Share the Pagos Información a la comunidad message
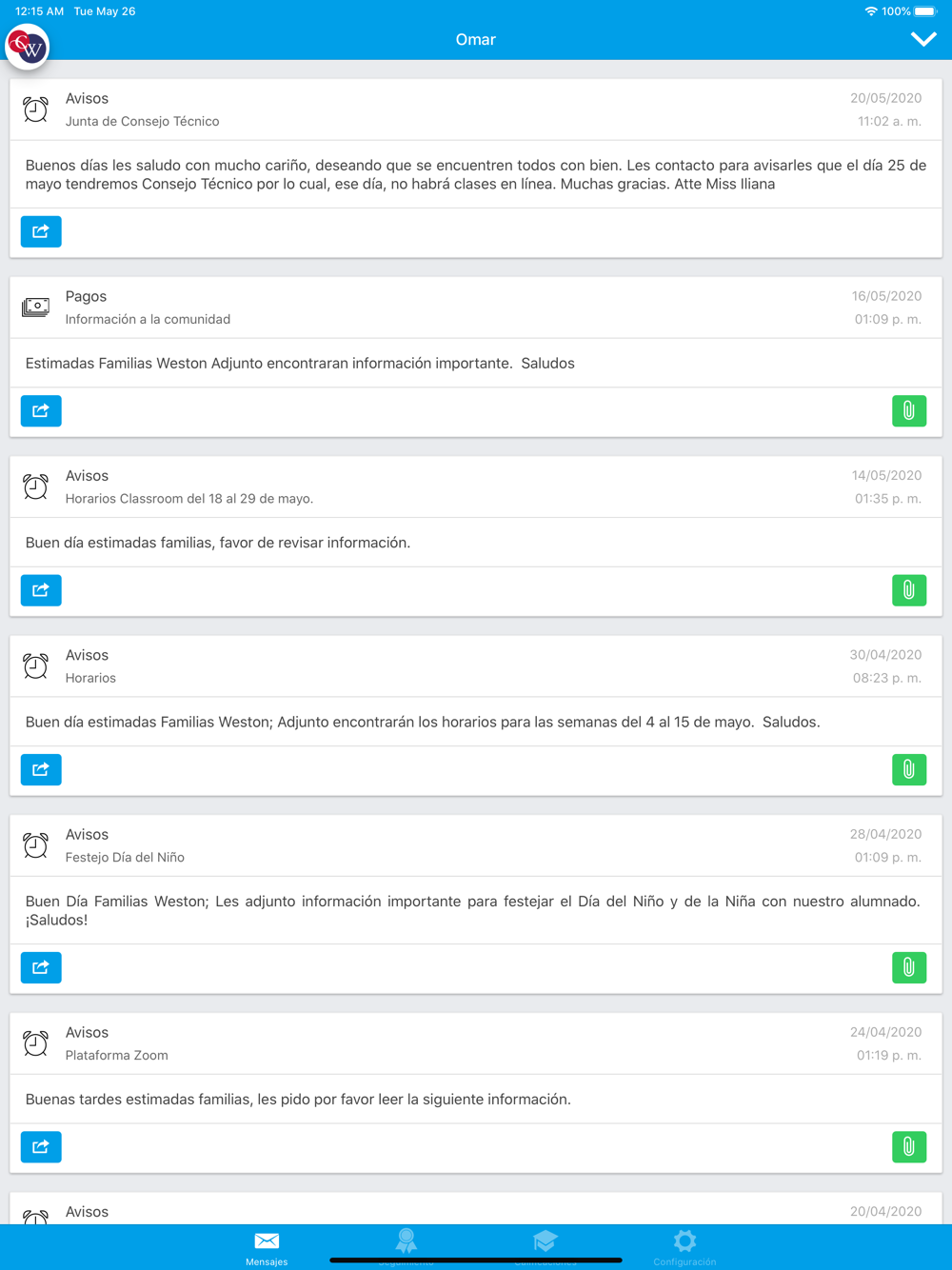 coord(41,411)
